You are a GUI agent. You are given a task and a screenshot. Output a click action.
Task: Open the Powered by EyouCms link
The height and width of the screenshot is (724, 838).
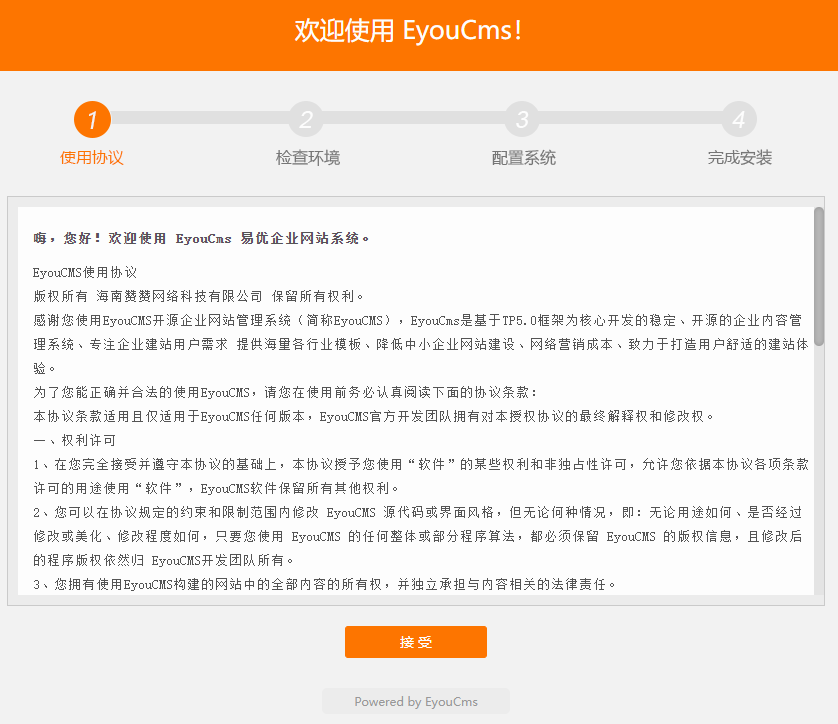pyautogui.click(x=416, y=702)
